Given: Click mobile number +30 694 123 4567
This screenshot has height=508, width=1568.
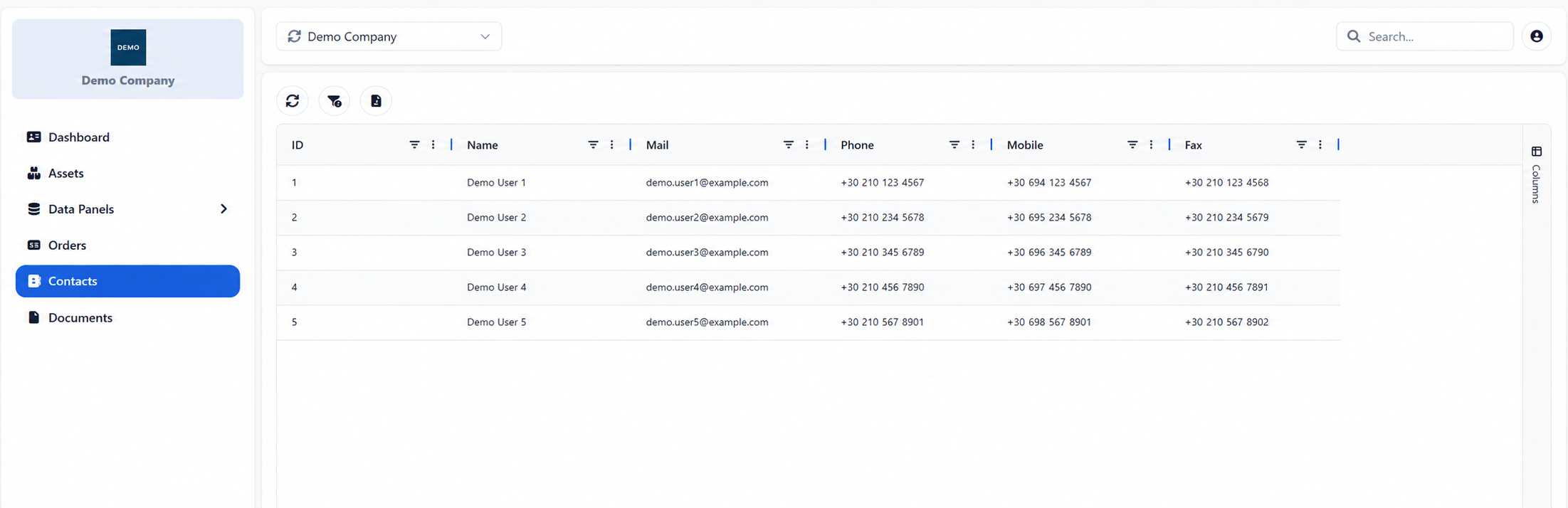Looking at the screenshot, I should pos(1048,183).
